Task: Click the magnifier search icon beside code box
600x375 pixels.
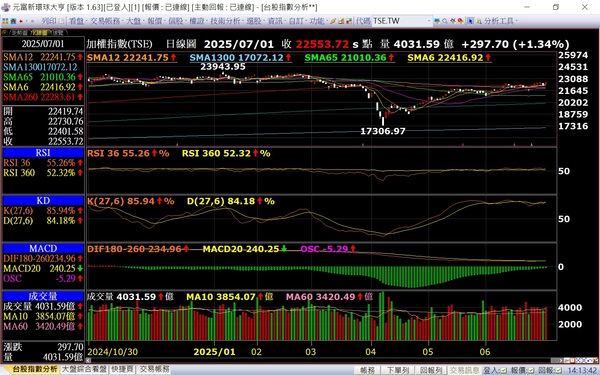Action: (x=445, y=21)
